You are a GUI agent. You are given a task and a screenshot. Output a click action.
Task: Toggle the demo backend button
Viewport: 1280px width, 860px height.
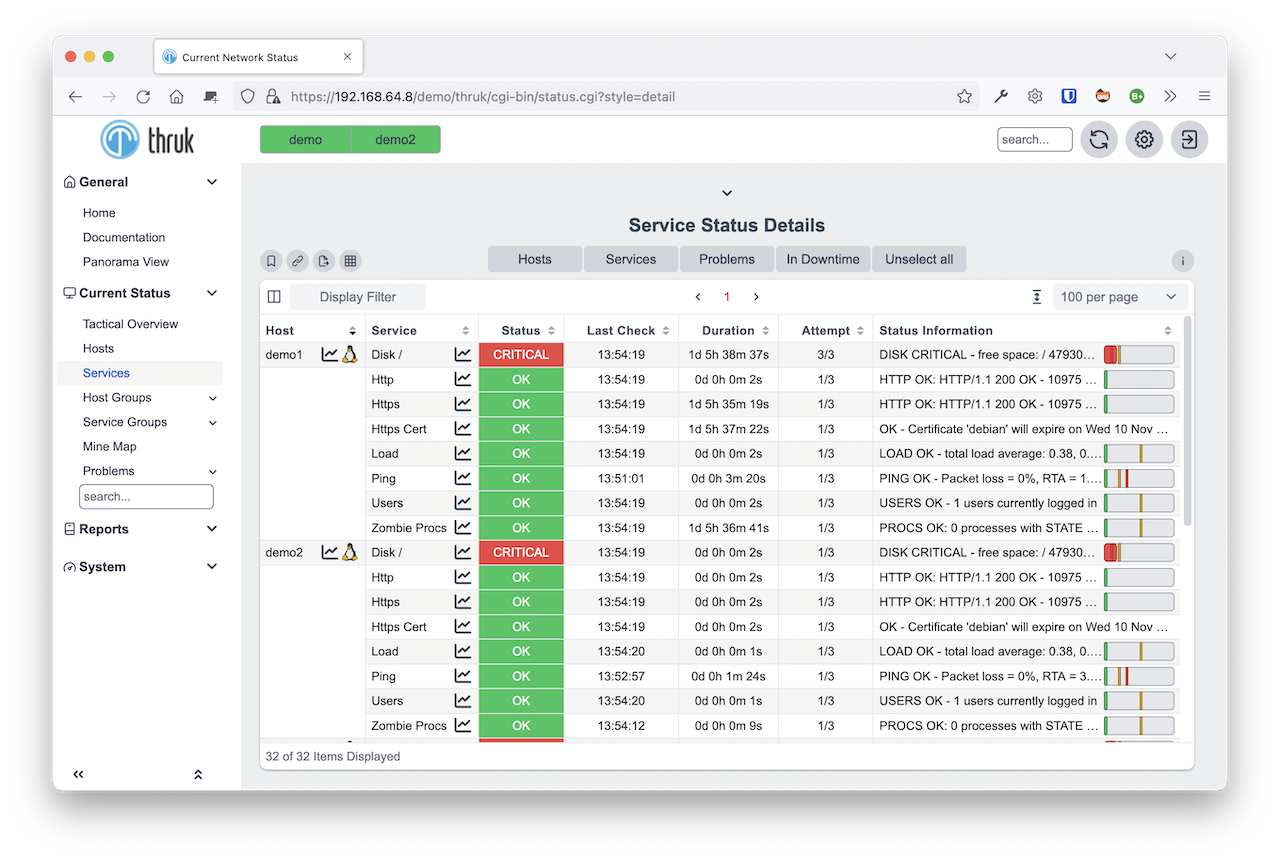click(x=305, y=140)
